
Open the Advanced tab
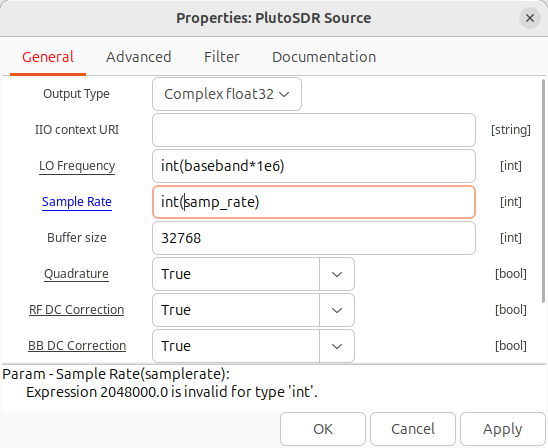(x=139, y=57)
